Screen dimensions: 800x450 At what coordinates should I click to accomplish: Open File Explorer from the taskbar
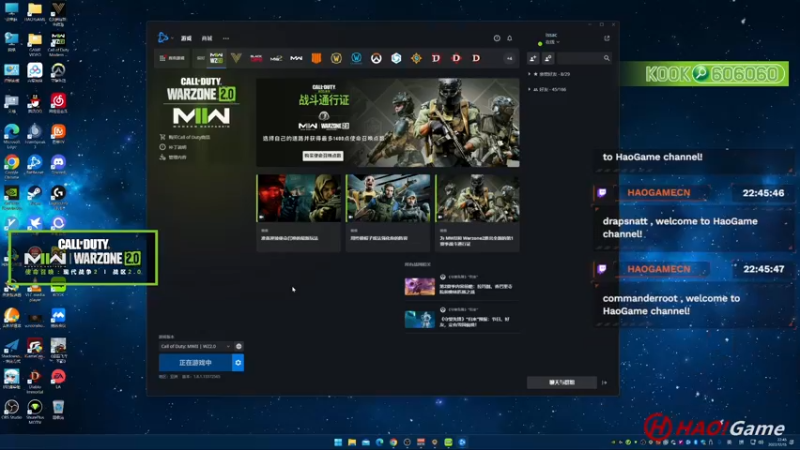(352, 442)
